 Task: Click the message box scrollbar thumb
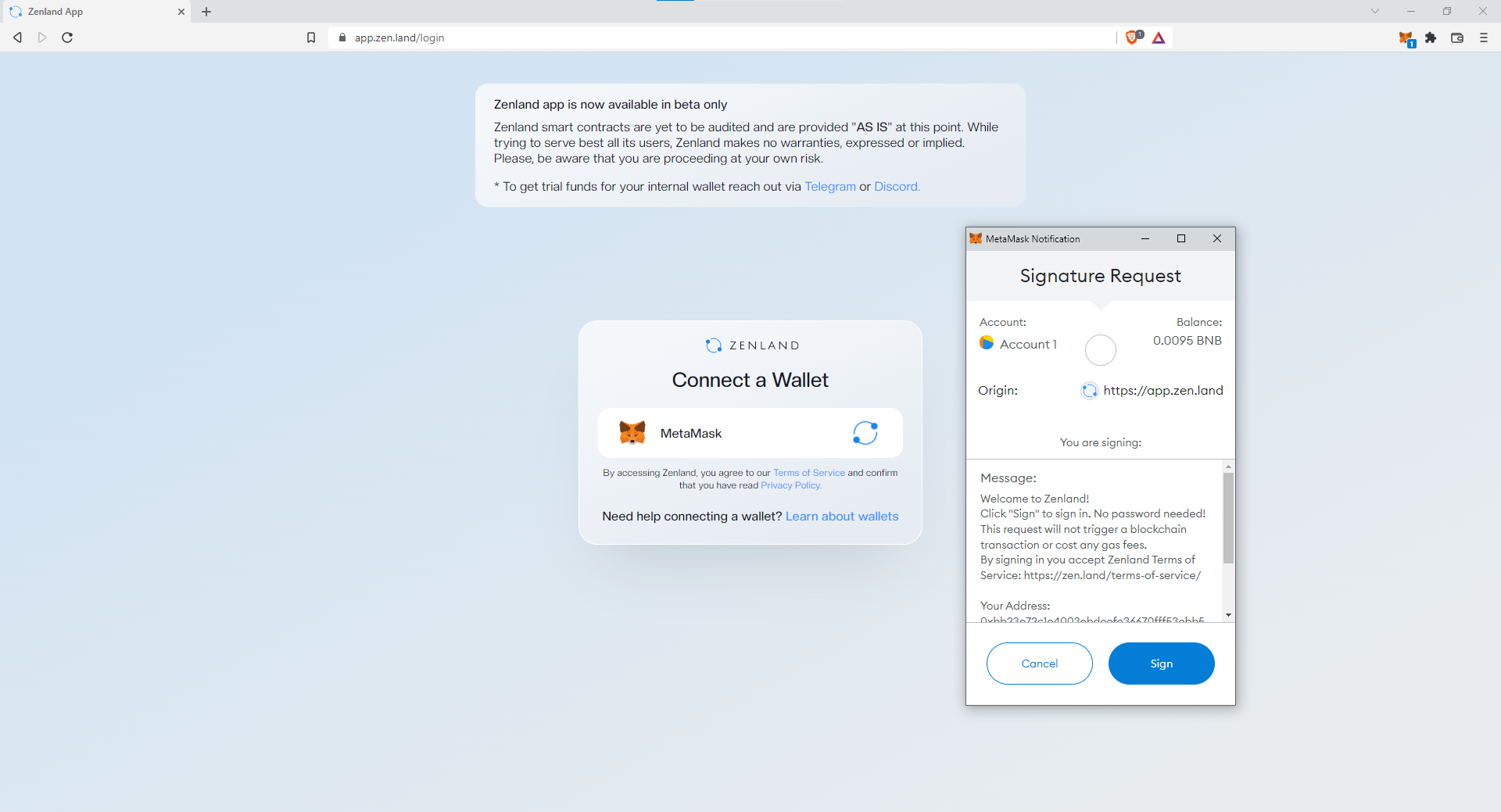coord(1228,518)
